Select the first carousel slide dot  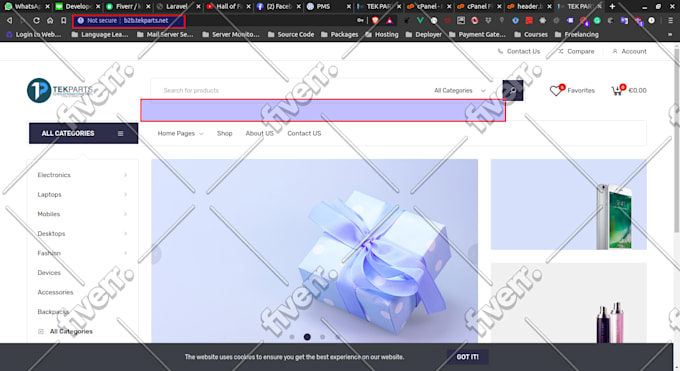tap(292, 337)
